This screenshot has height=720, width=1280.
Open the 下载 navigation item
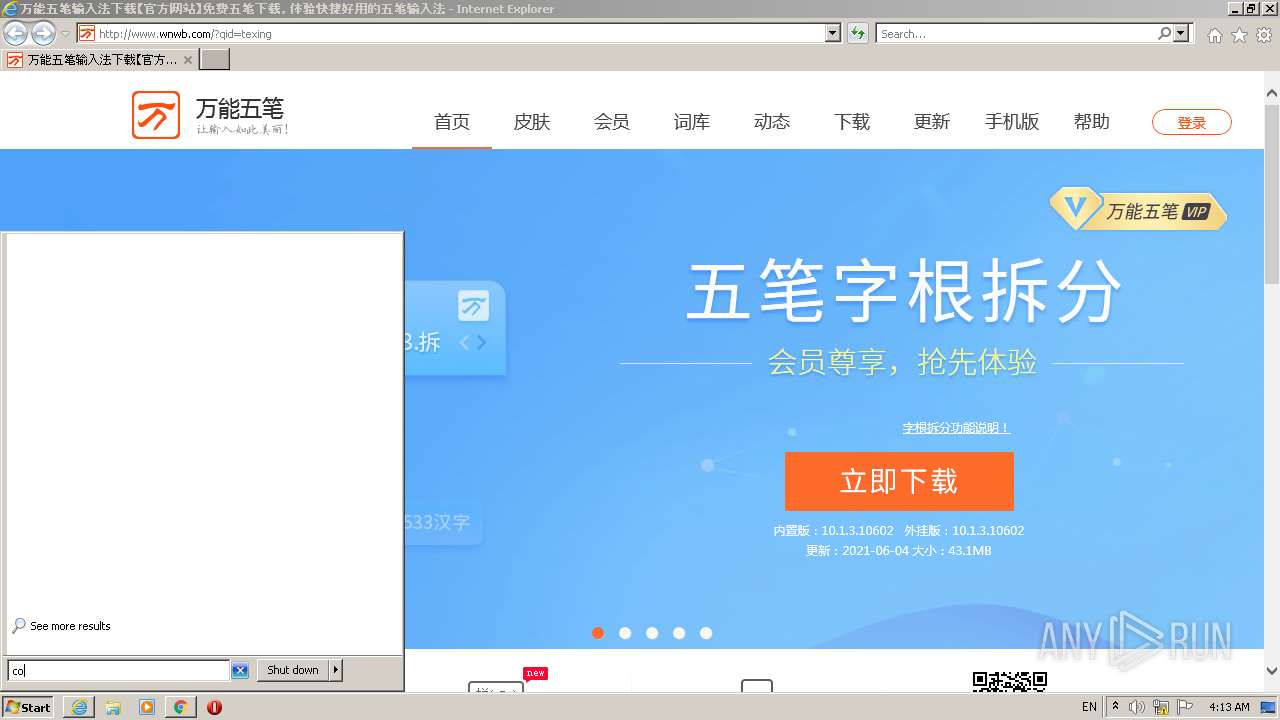click(852, 121)
